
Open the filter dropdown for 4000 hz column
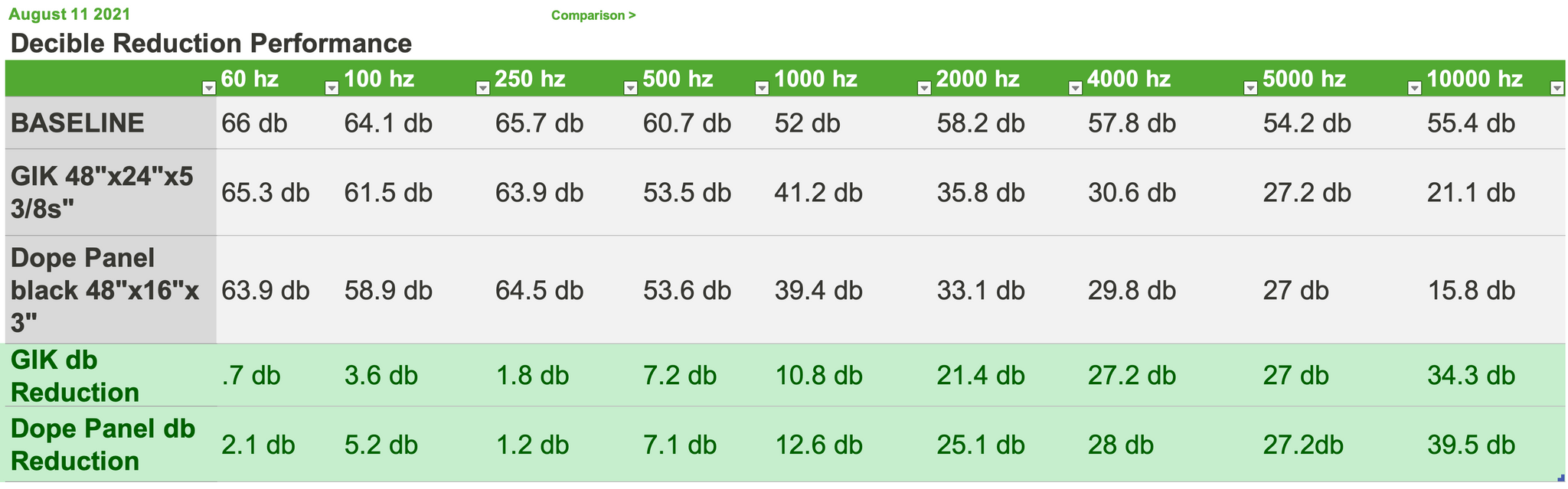tap(1250, 88)
